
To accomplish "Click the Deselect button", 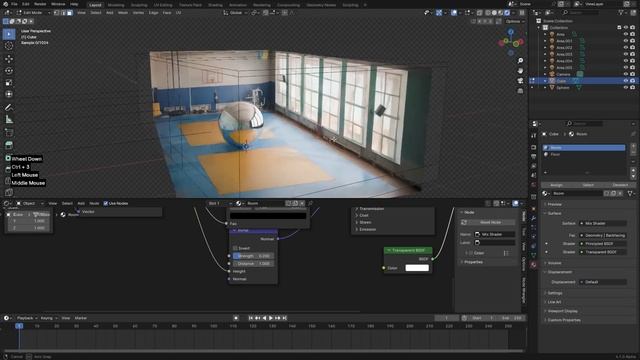I will tap(620, 185).
